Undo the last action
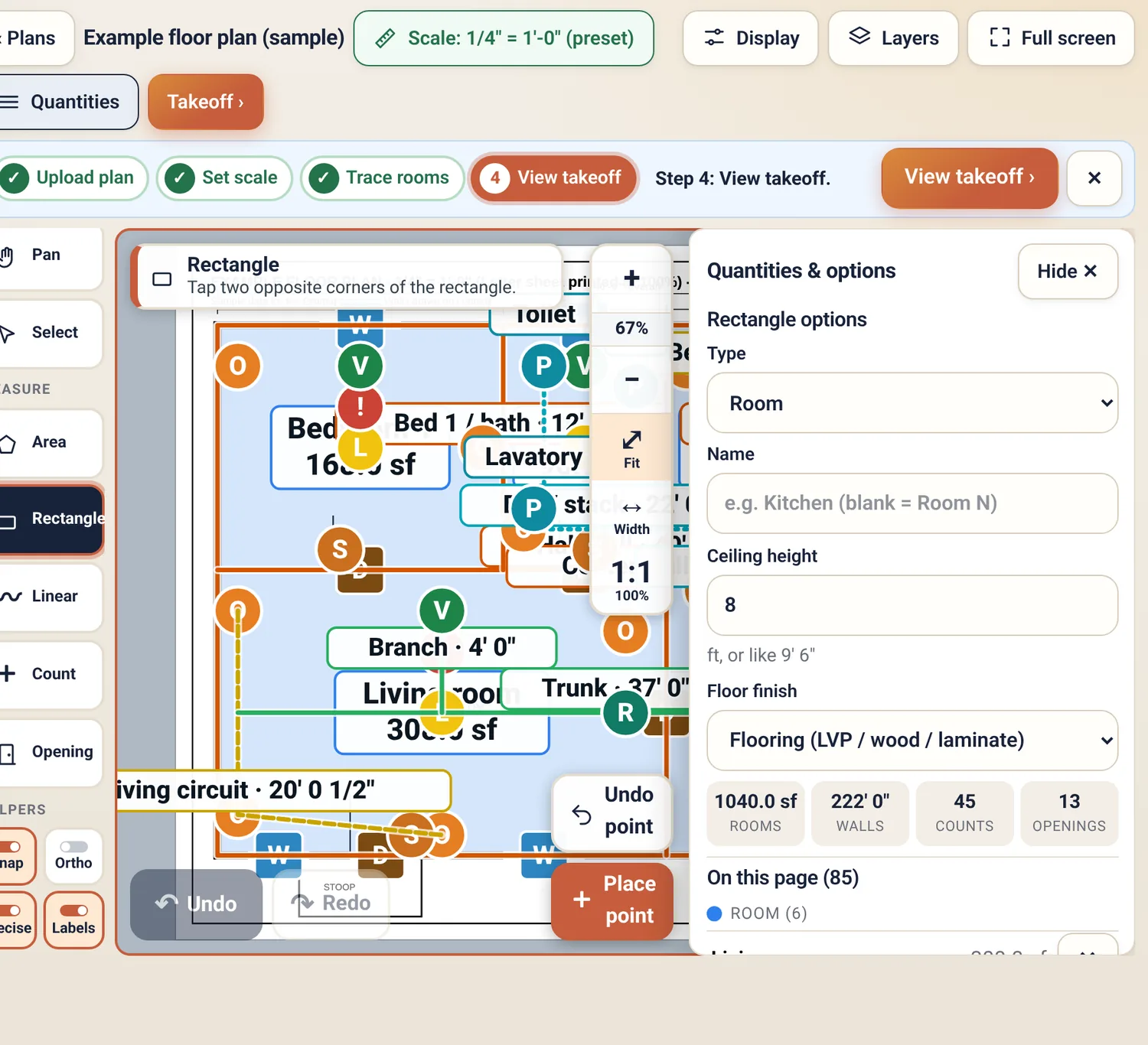 (x=197, y=904)
